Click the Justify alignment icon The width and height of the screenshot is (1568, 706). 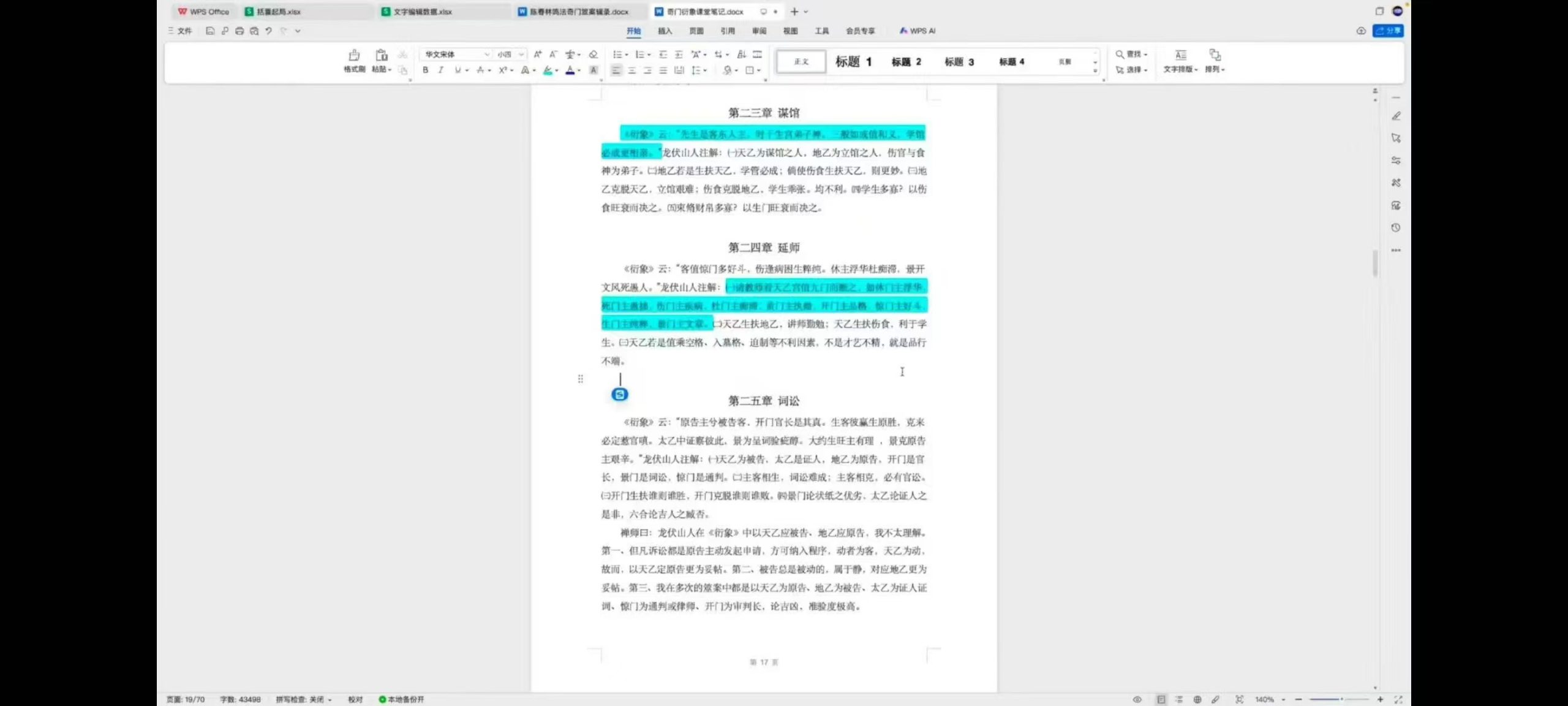tap(663, 70)
